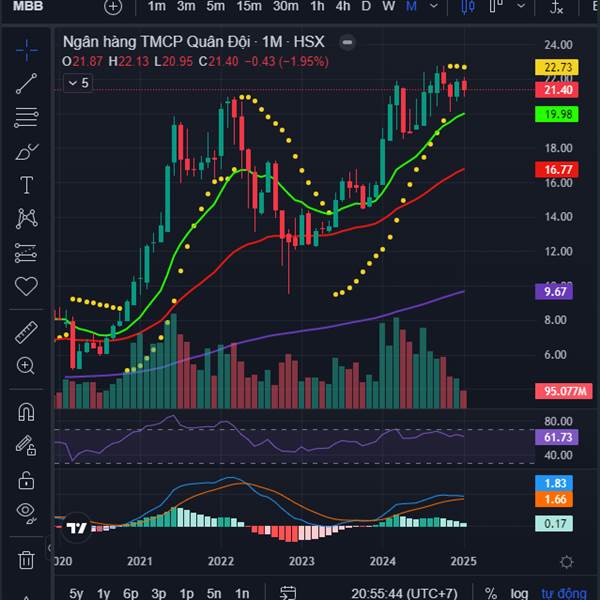Collapse the indicator legend showing 5

pos(78,83)
